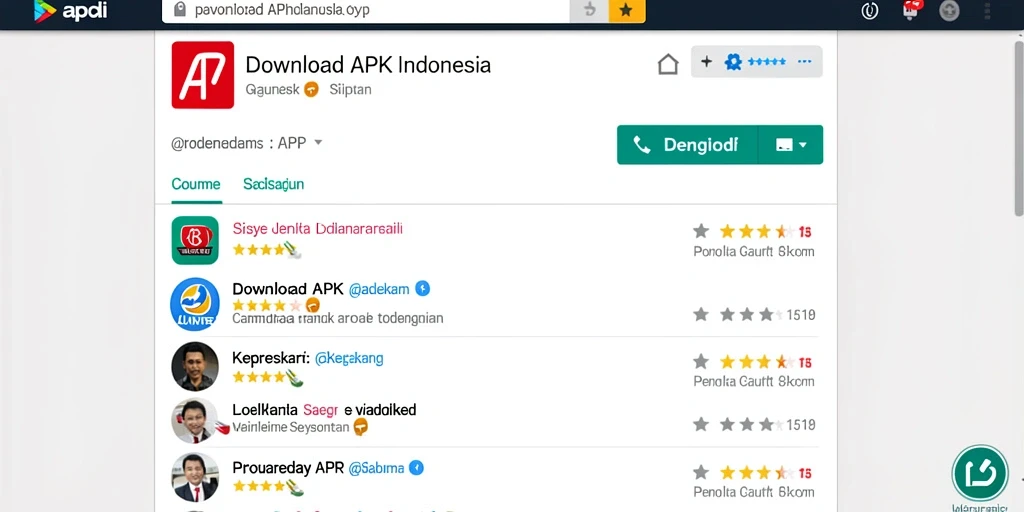1024x512 pixels.
Task: Click the Vainleime Seysontan subtitle
Action: click(x=291, y=427)
